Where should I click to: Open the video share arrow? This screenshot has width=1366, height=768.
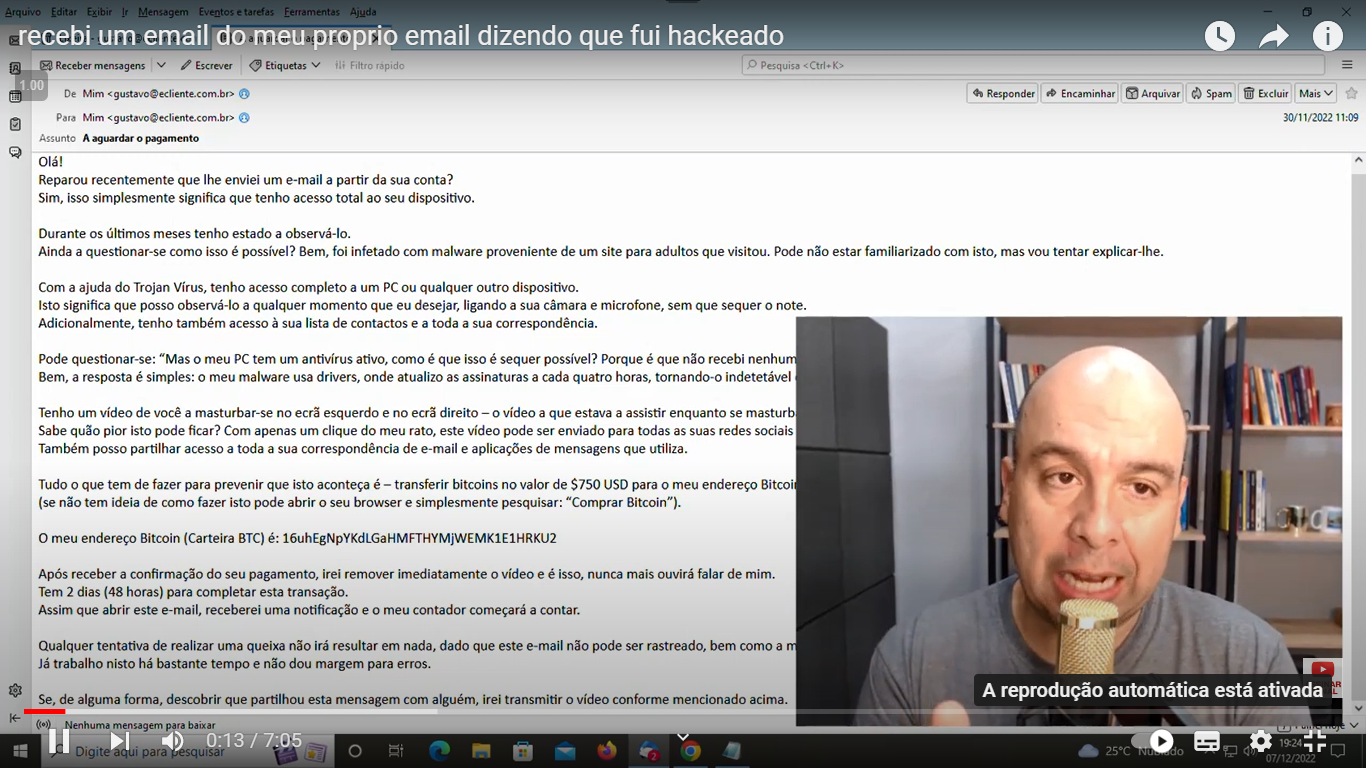[1274, 36]
